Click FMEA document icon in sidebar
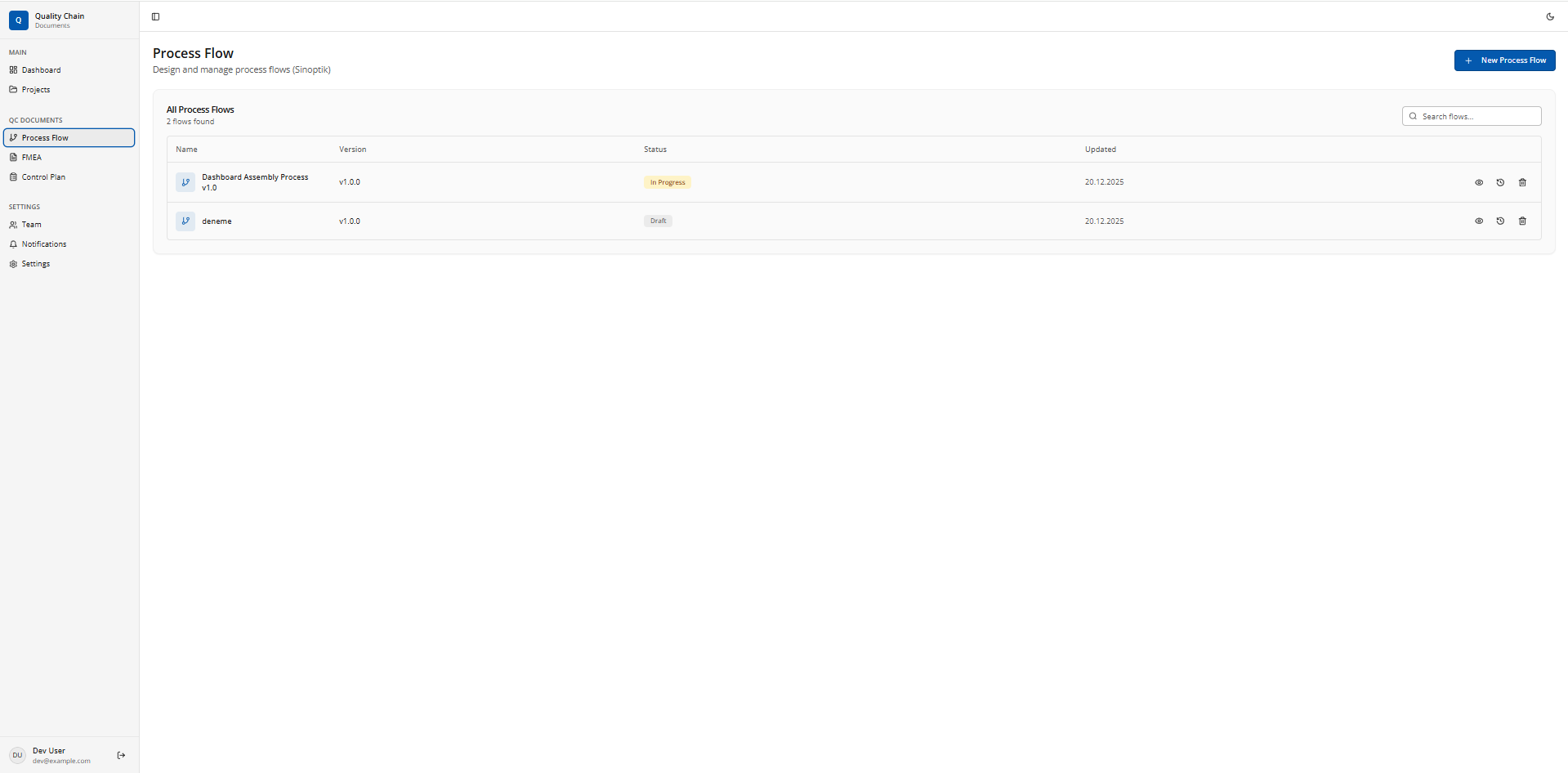 (13, 158)
